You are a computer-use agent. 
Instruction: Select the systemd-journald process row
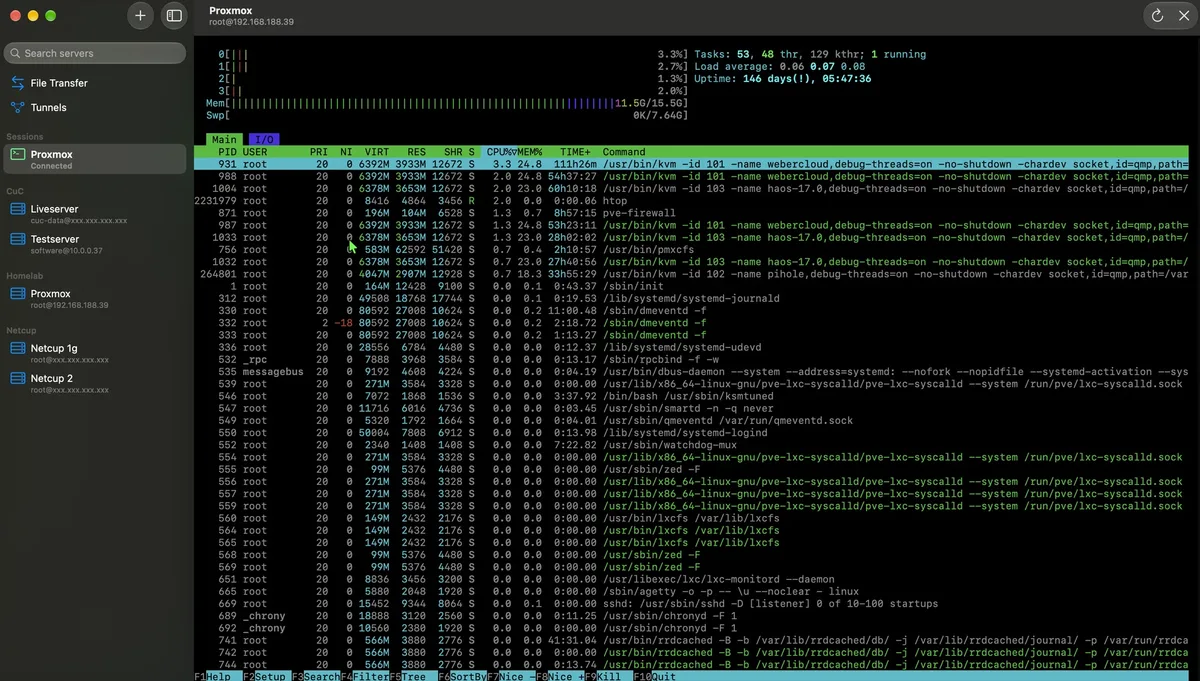click(691, 299)
